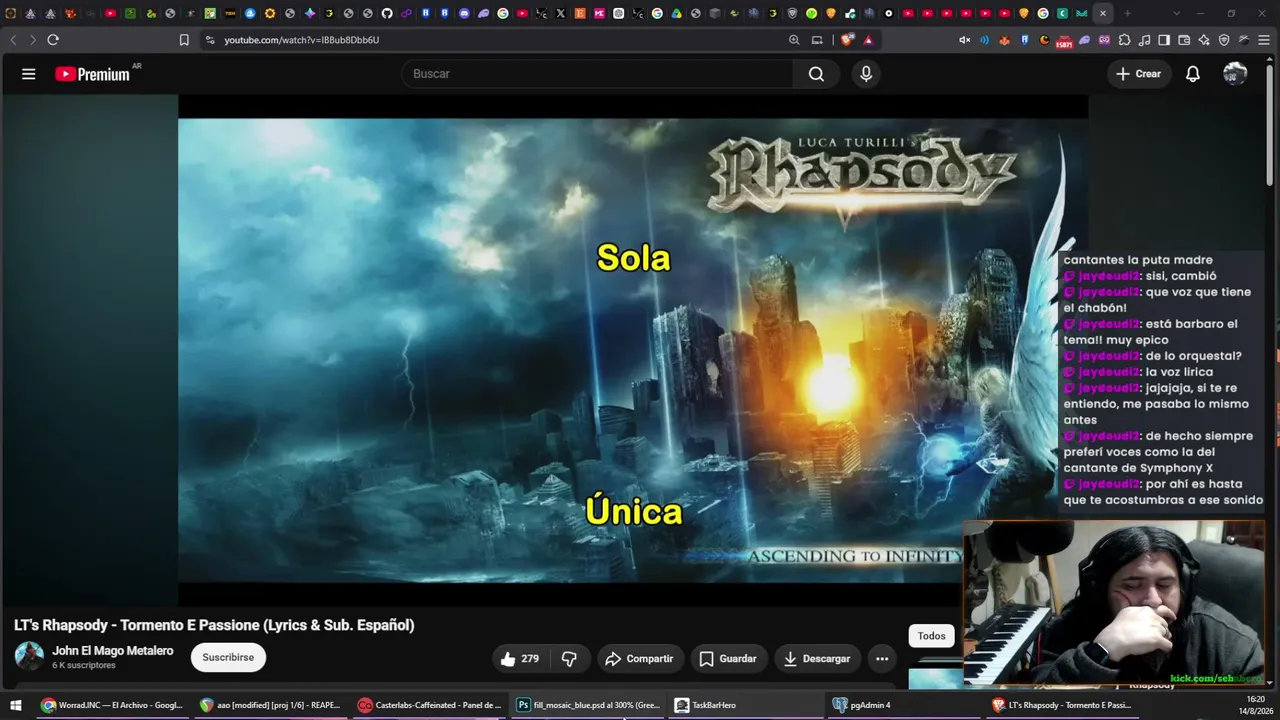The width and height of the screenshot is (1280, 720).
Task: Open Windows Start menu
Action: (15, 705)
